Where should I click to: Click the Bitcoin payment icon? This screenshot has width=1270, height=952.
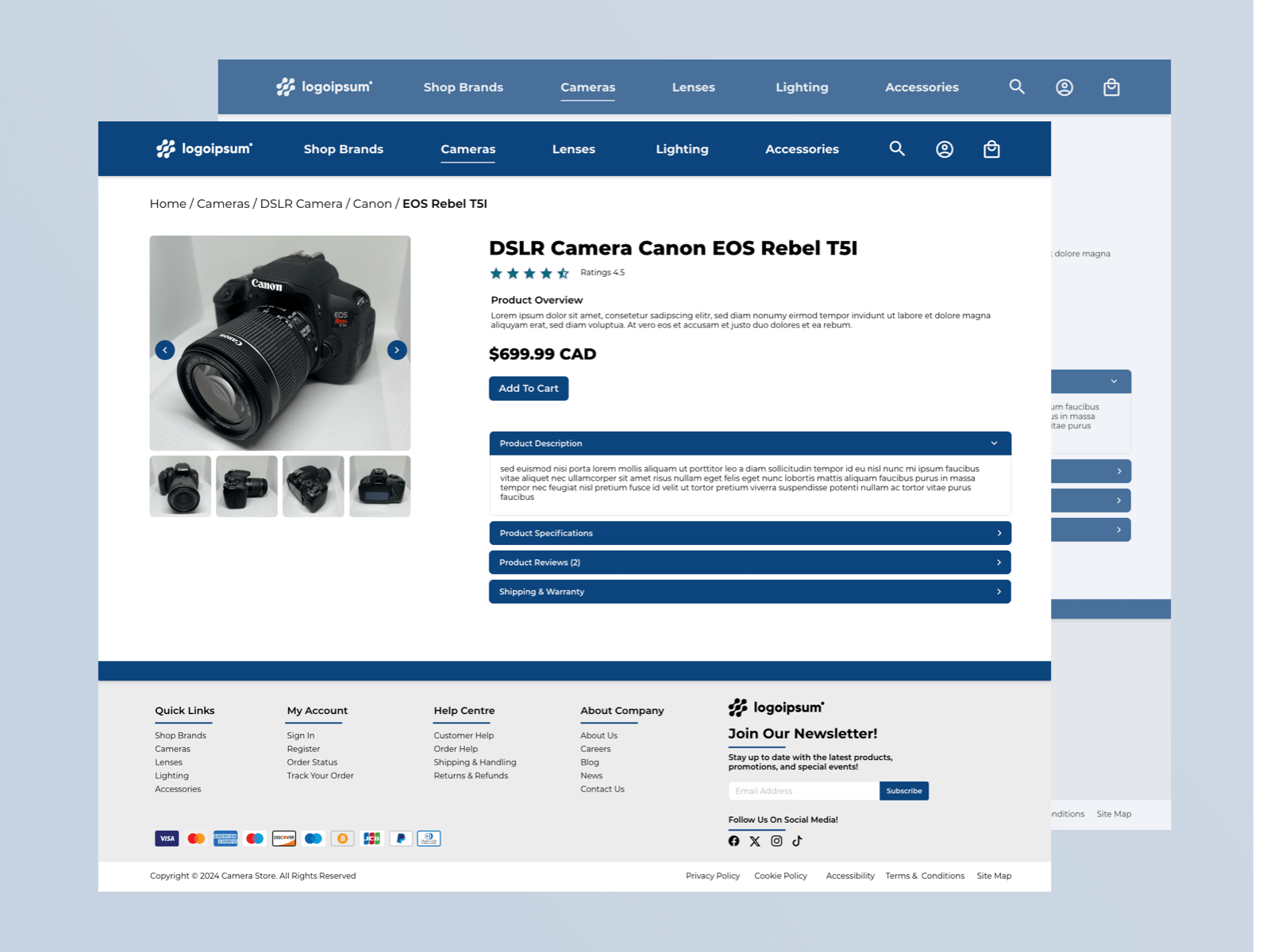[342, 839]
